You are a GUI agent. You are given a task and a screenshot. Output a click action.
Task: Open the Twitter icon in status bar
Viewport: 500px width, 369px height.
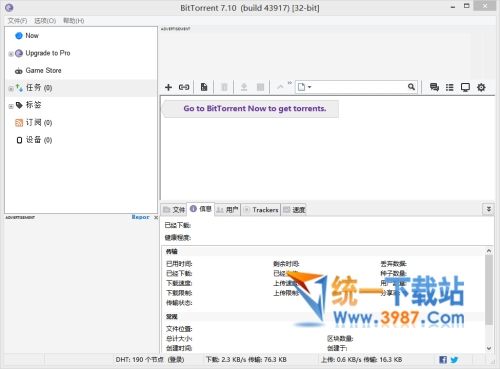pyautogui.click(x=454, y=360)
